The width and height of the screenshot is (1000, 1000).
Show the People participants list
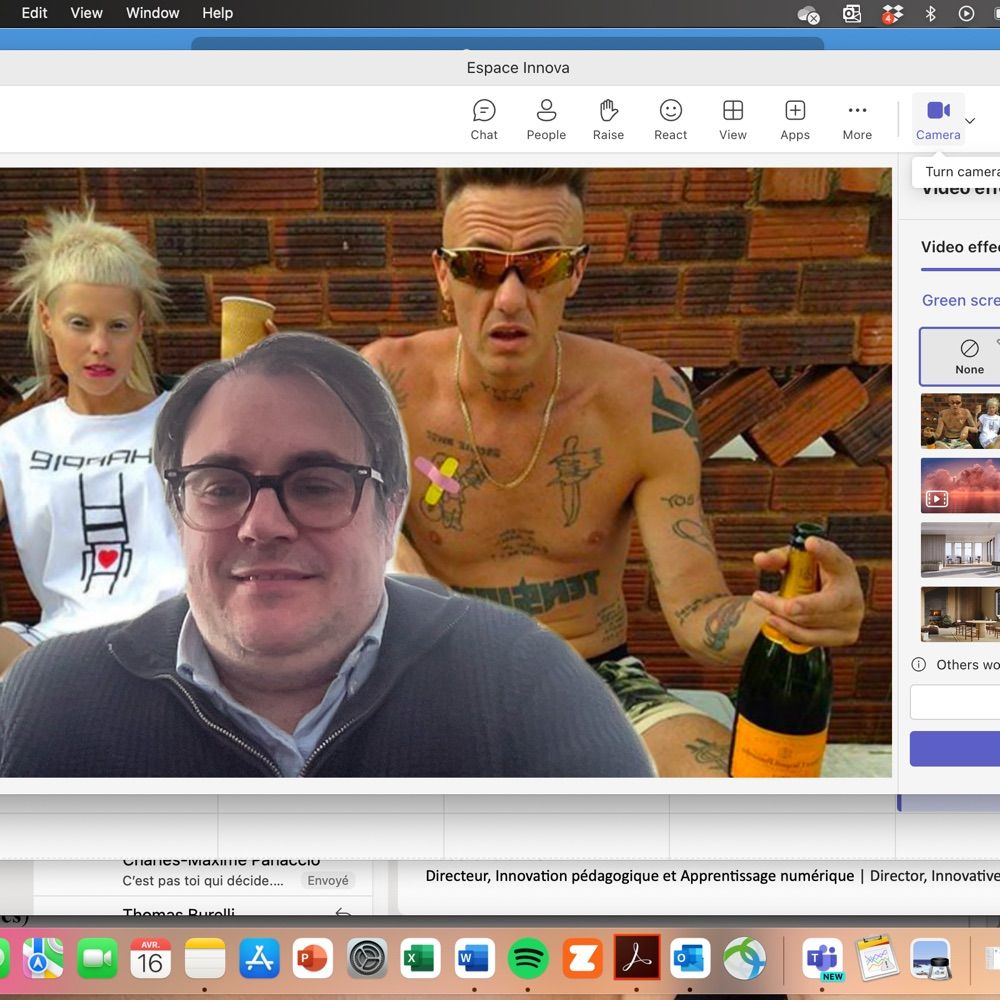(x=546, y=119)
